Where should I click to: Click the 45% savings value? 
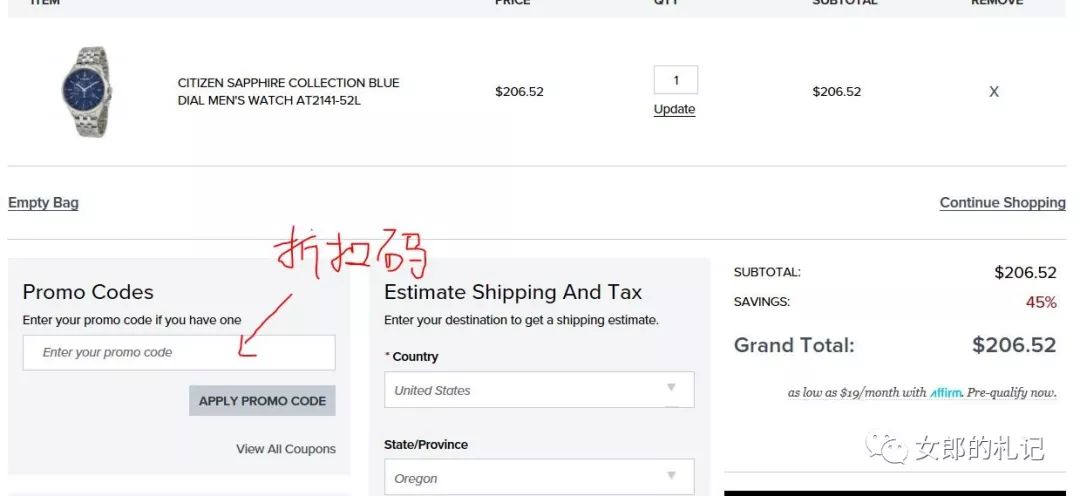tap(1041, 302)
